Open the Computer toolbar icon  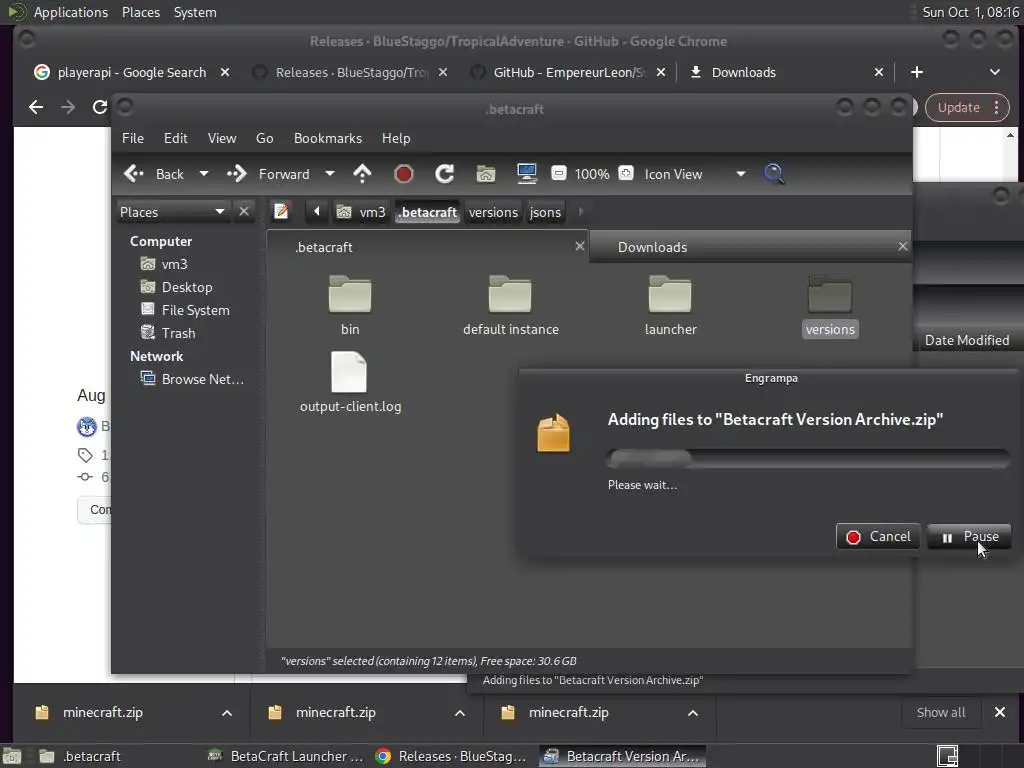[x=526, y=174]
